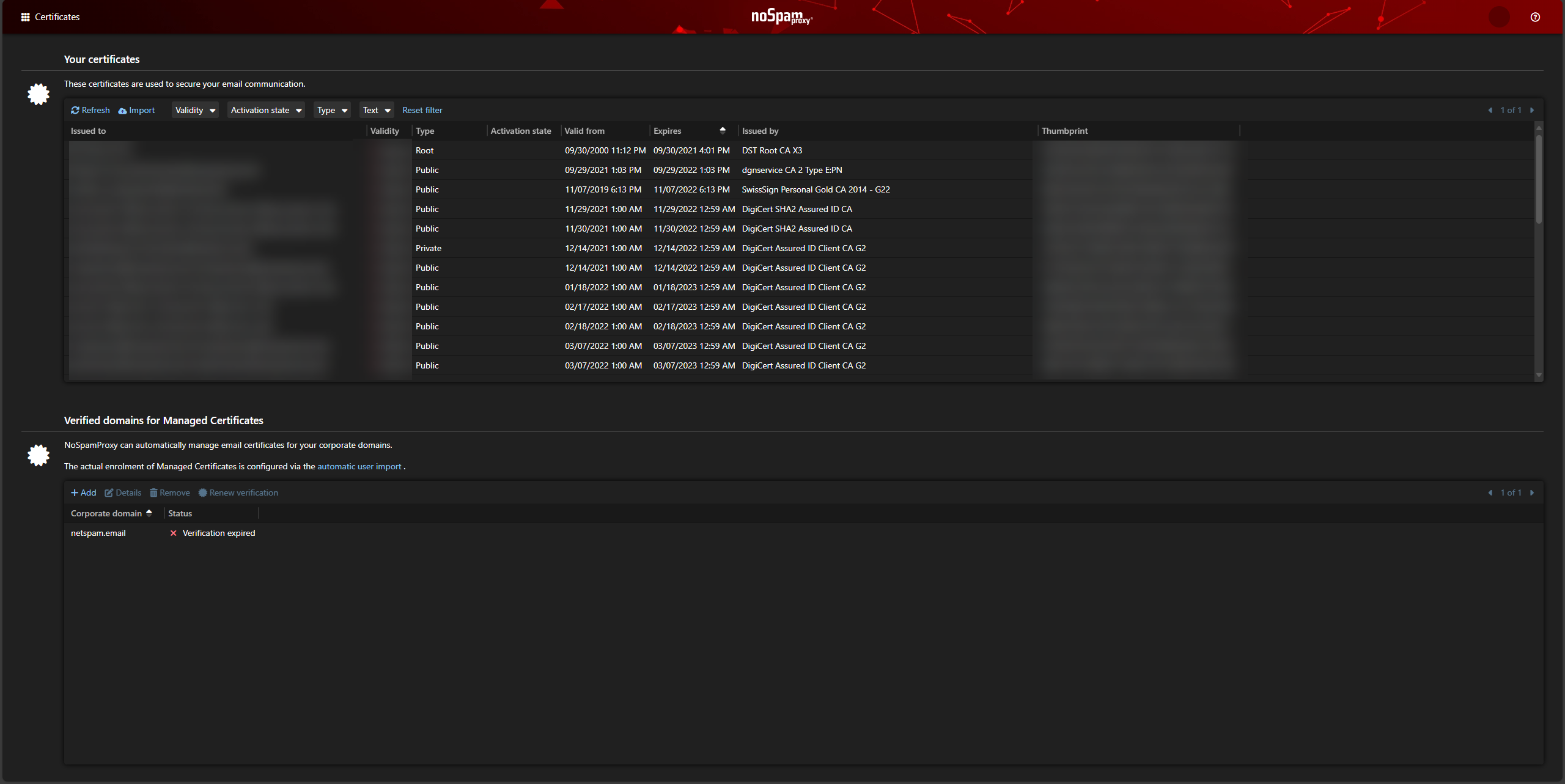Open the Validity filter dropdown

pos(195,111)
